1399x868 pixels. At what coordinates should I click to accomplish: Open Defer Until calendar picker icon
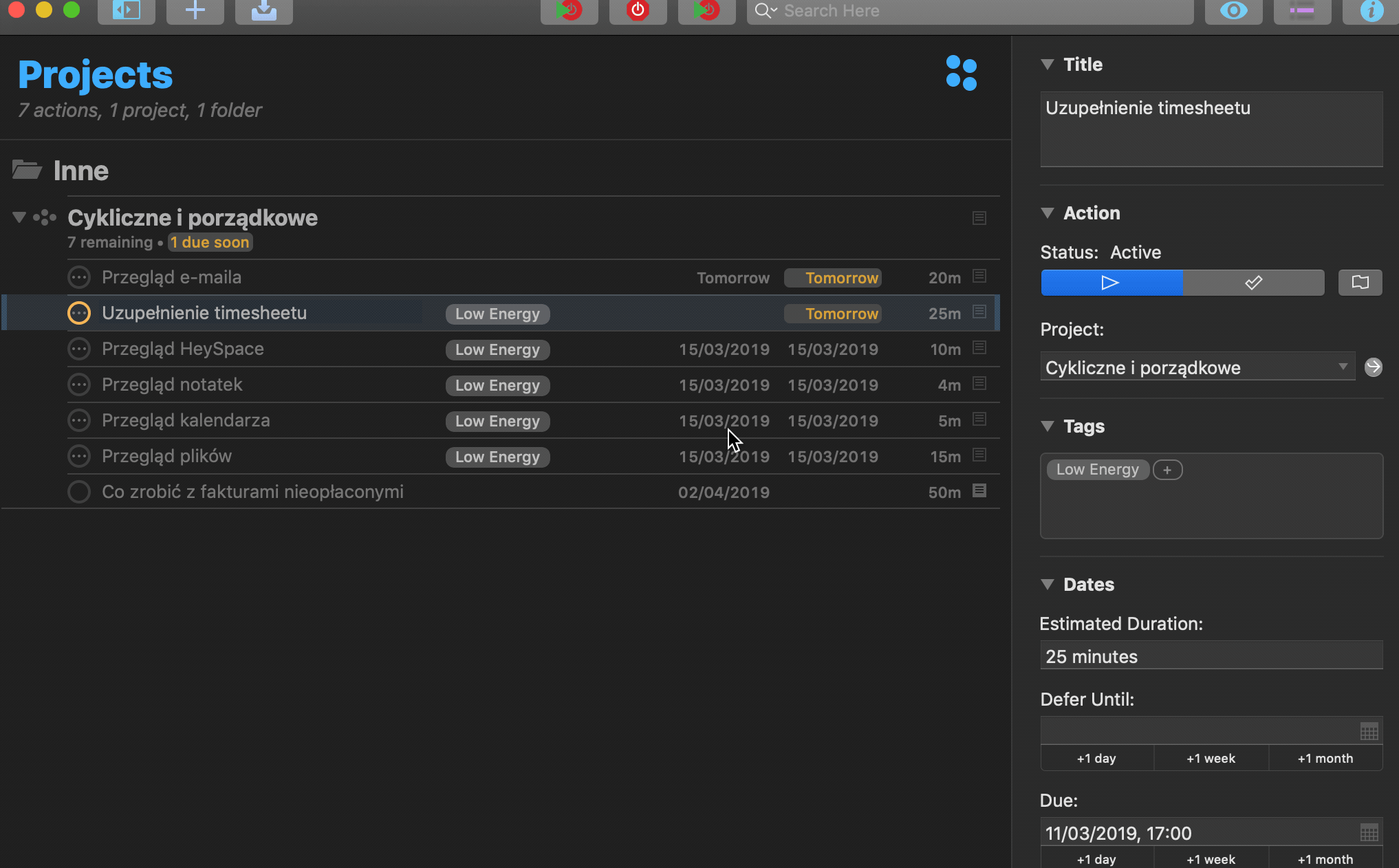pos(1369,731)
